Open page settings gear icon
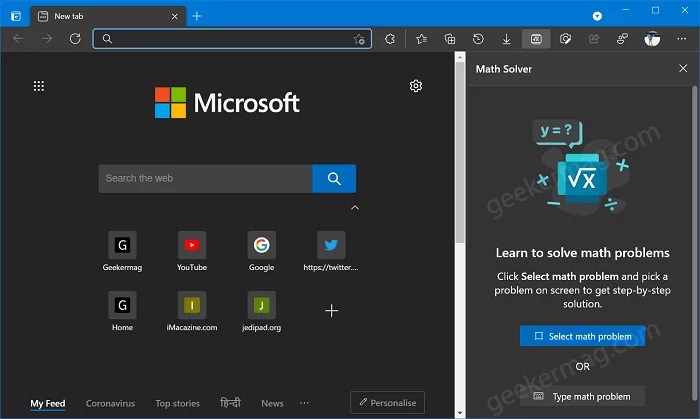700x419 pixels. tap(416, 86)
